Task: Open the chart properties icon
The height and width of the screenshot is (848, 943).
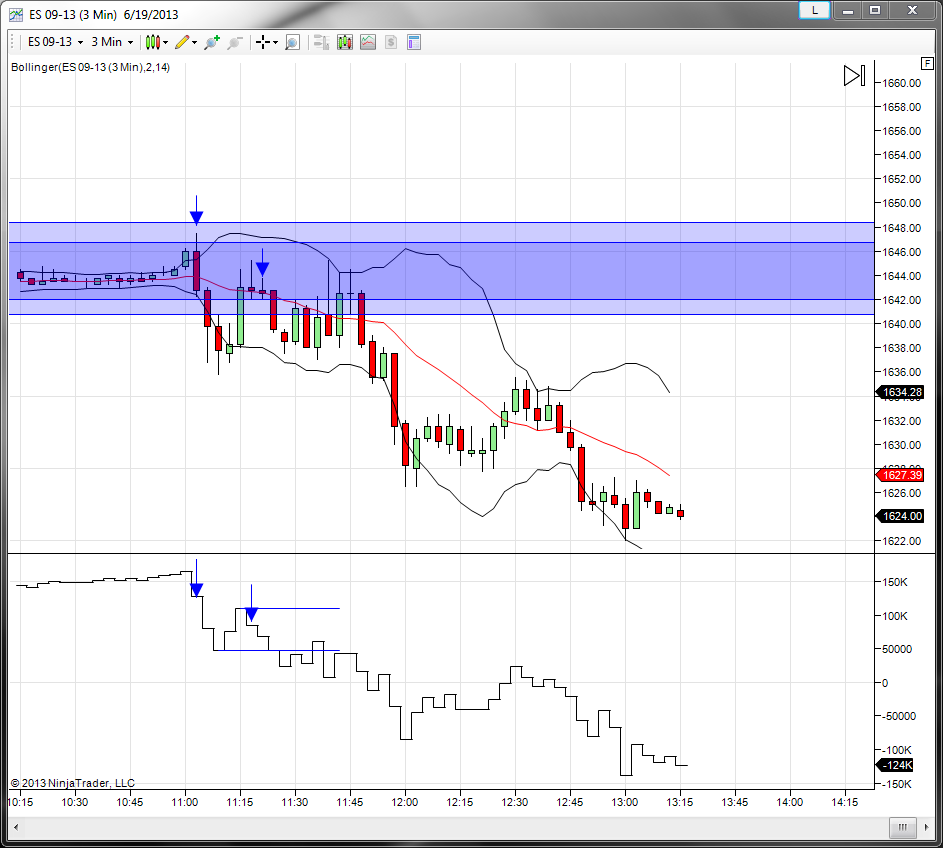Action: 414,42
